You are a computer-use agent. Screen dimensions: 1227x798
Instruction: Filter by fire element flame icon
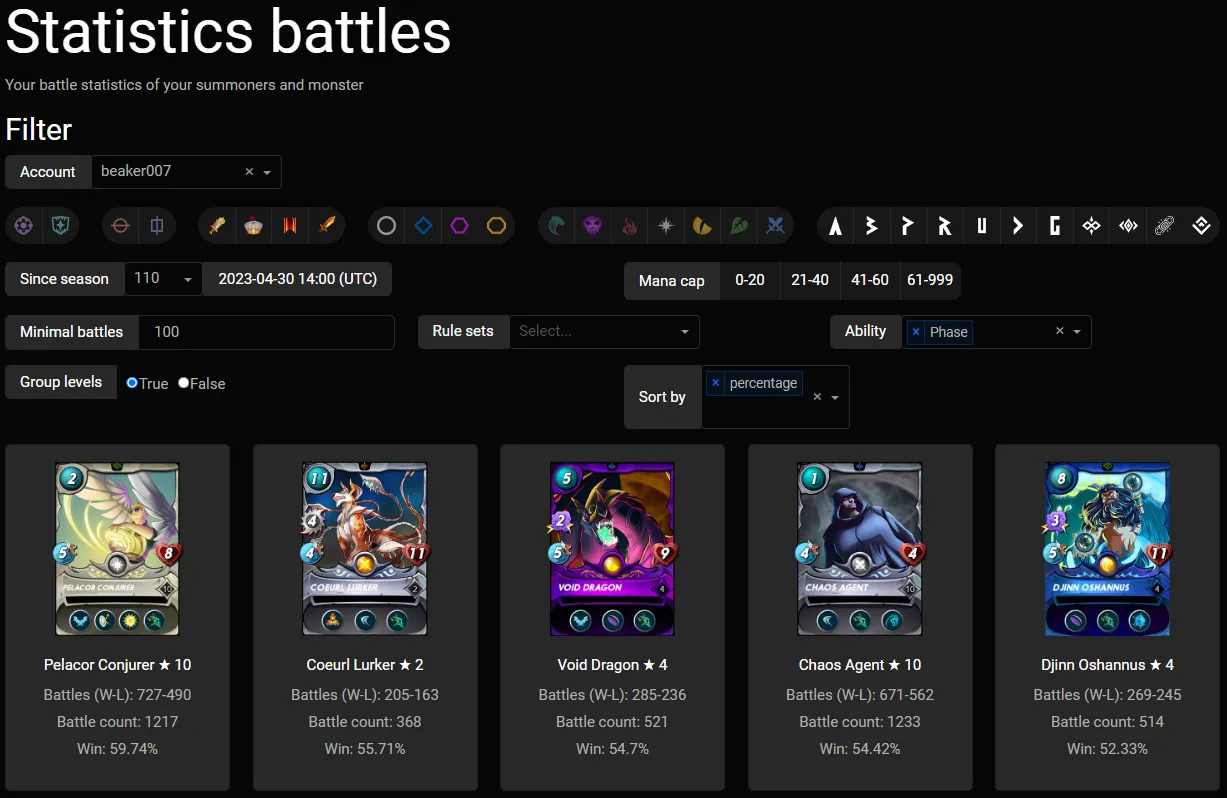pyautogui.click(x=629, y=226)
